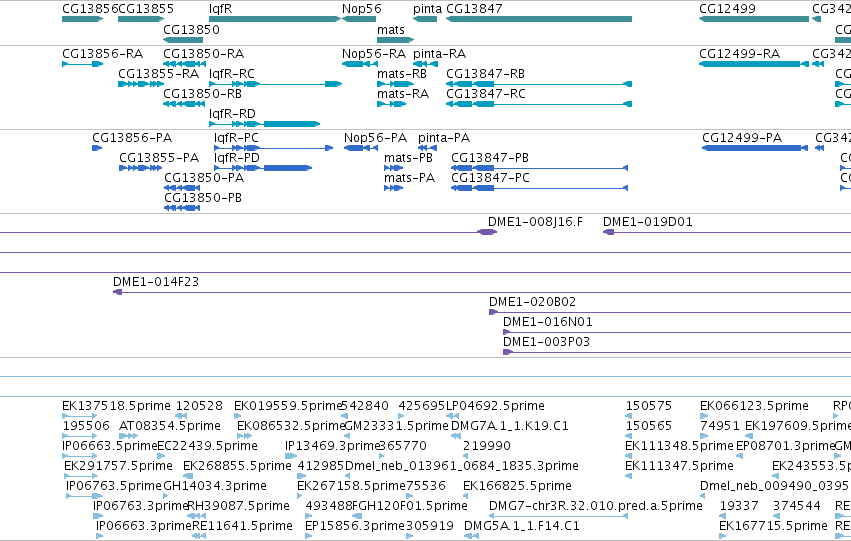851x541 pixels.
Task: Click the CG12499 gene feature
Action: tap(754, 19)
